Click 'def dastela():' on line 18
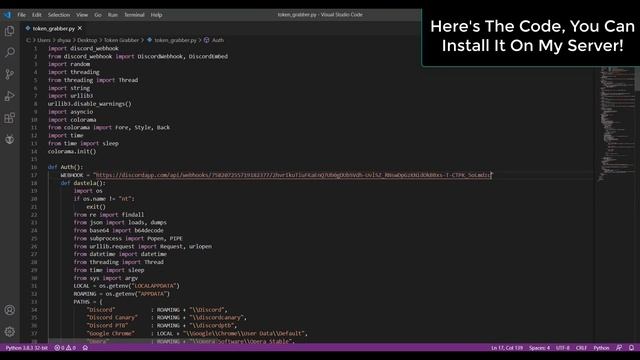 pyautogui.click(x=83, y=183)
